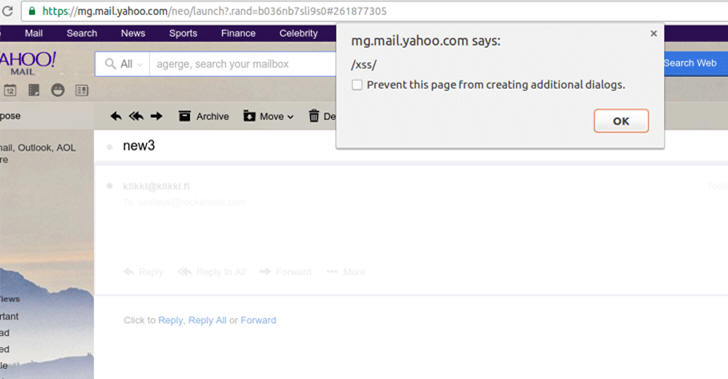Screen dimensions: 728x379
Task: Click the Gmail, Outlook, AOL sidebar link
Action: 38,148
